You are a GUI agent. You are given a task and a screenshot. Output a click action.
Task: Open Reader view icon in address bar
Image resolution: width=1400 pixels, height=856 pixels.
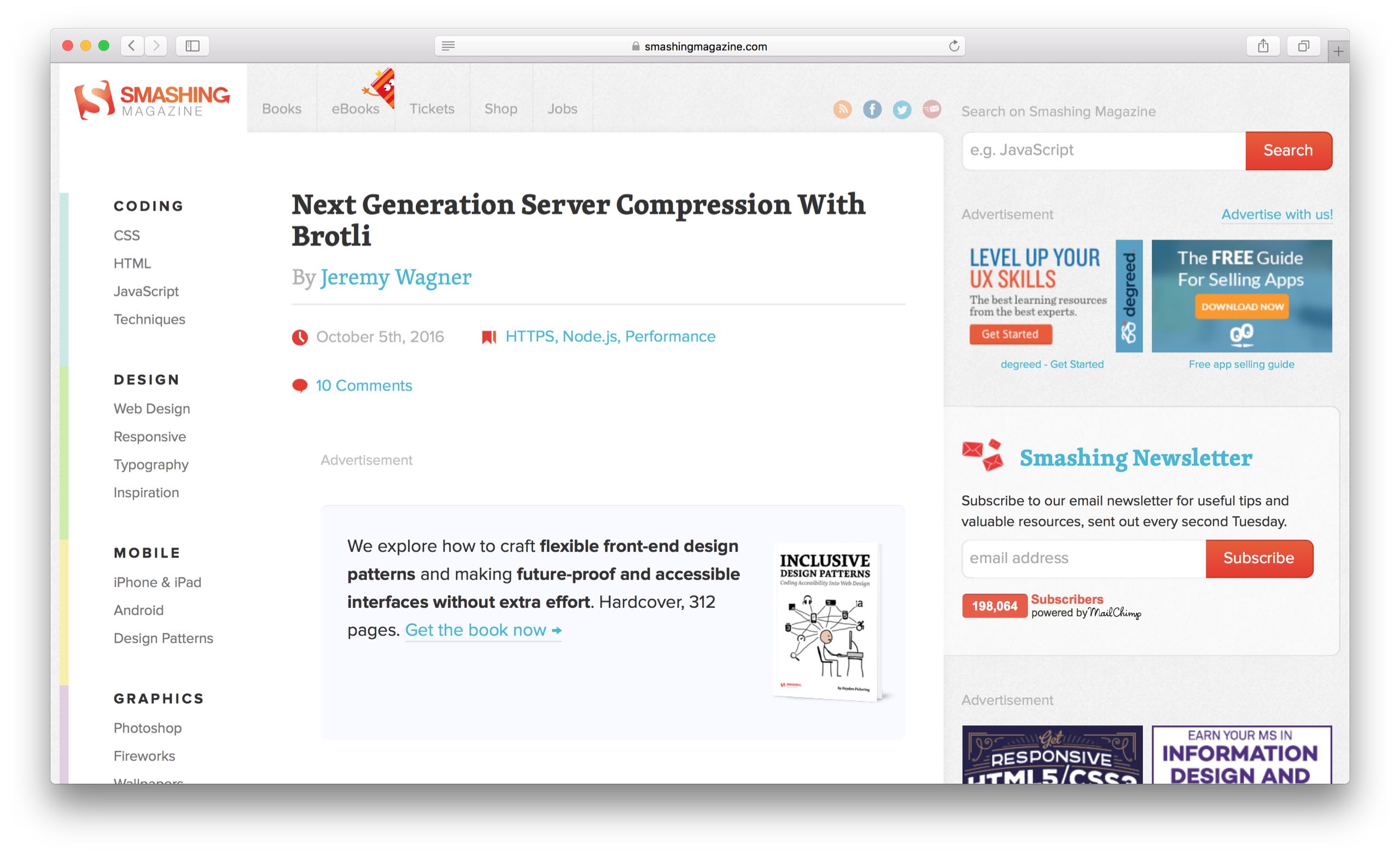click(x=448, y=46)
